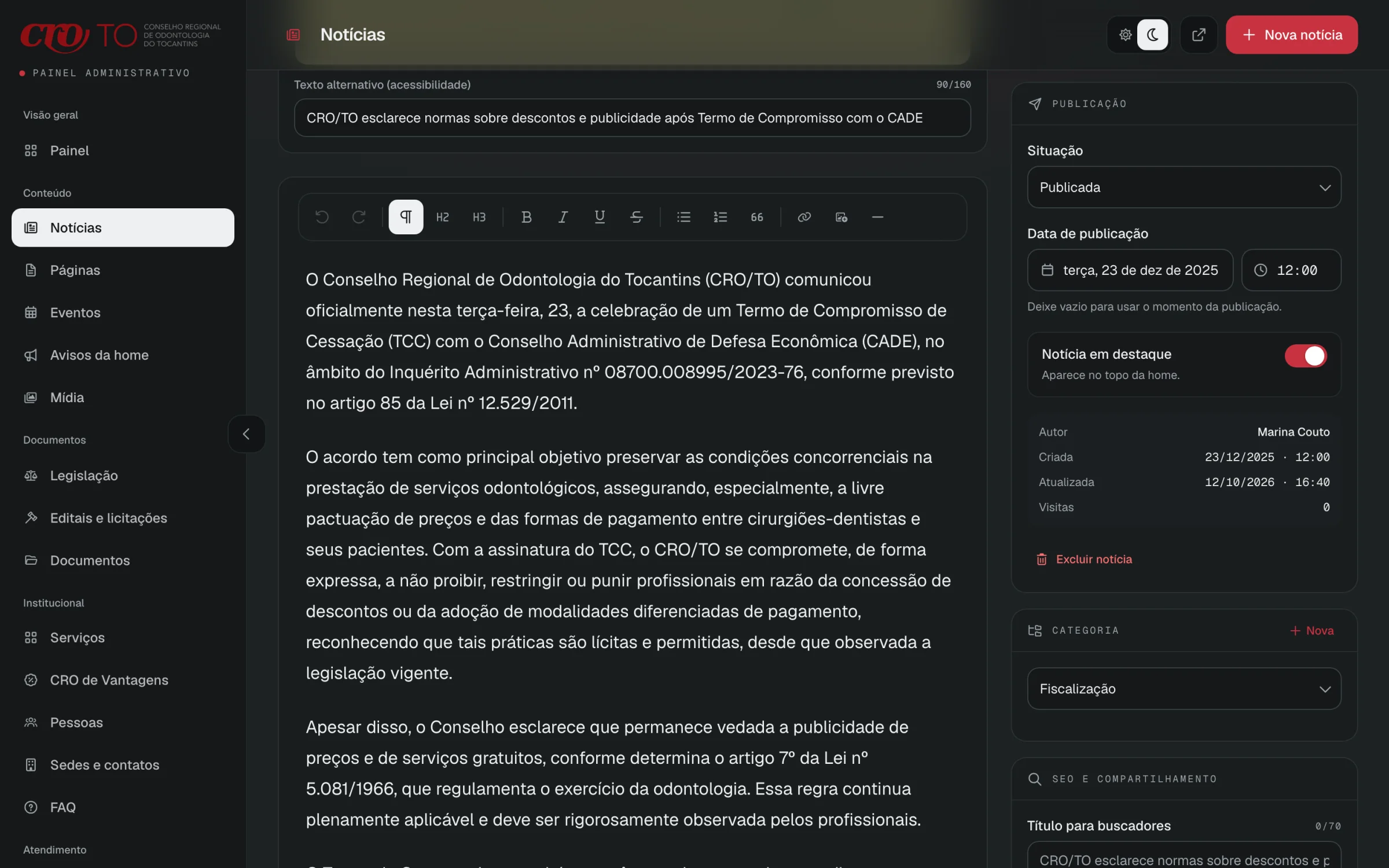Open site in new window icon
Screen dimensions: 1389x868
(1199, 35)
